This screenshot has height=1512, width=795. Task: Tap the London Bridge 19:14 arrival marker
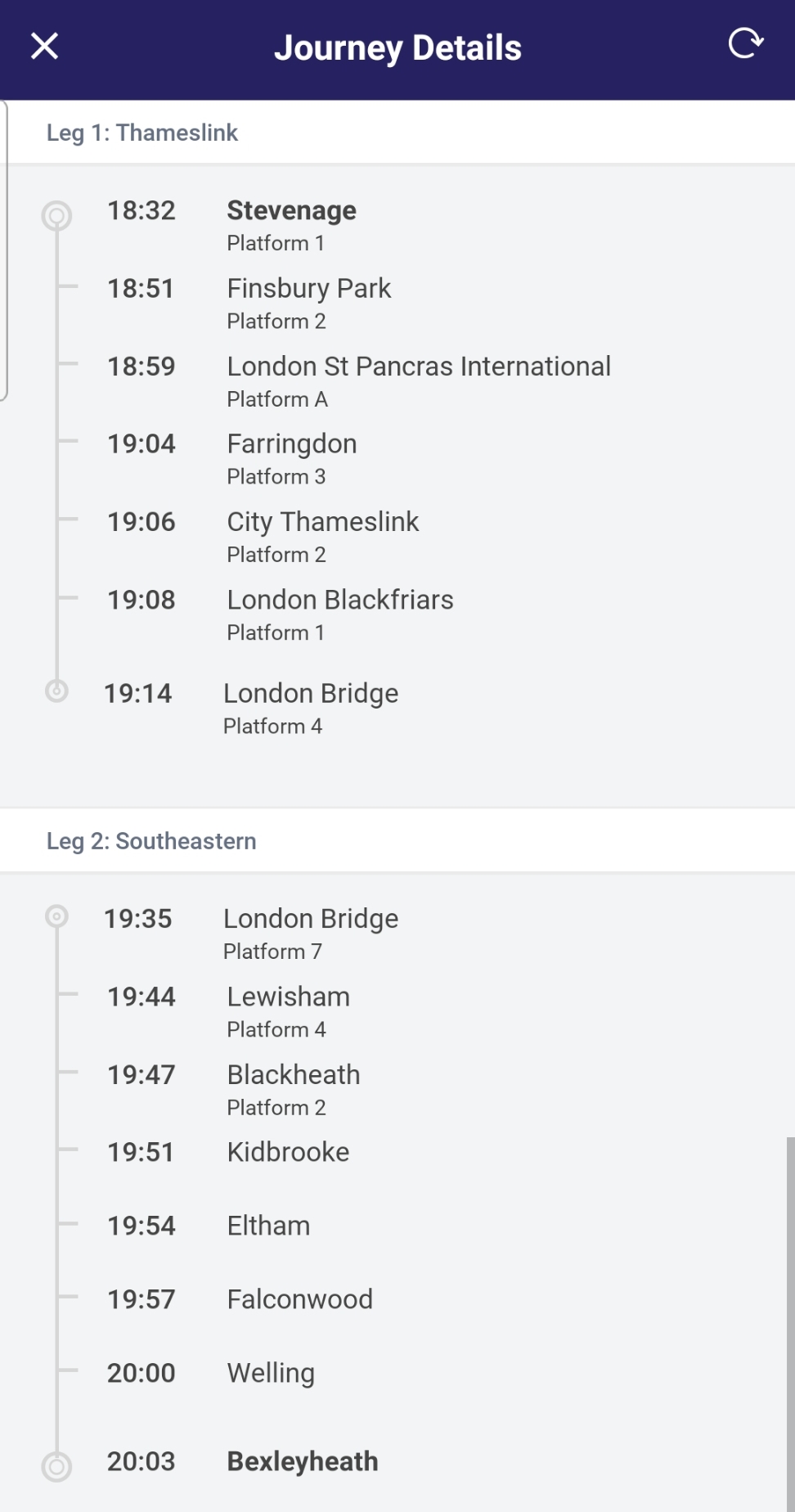[x=56, y=691]
